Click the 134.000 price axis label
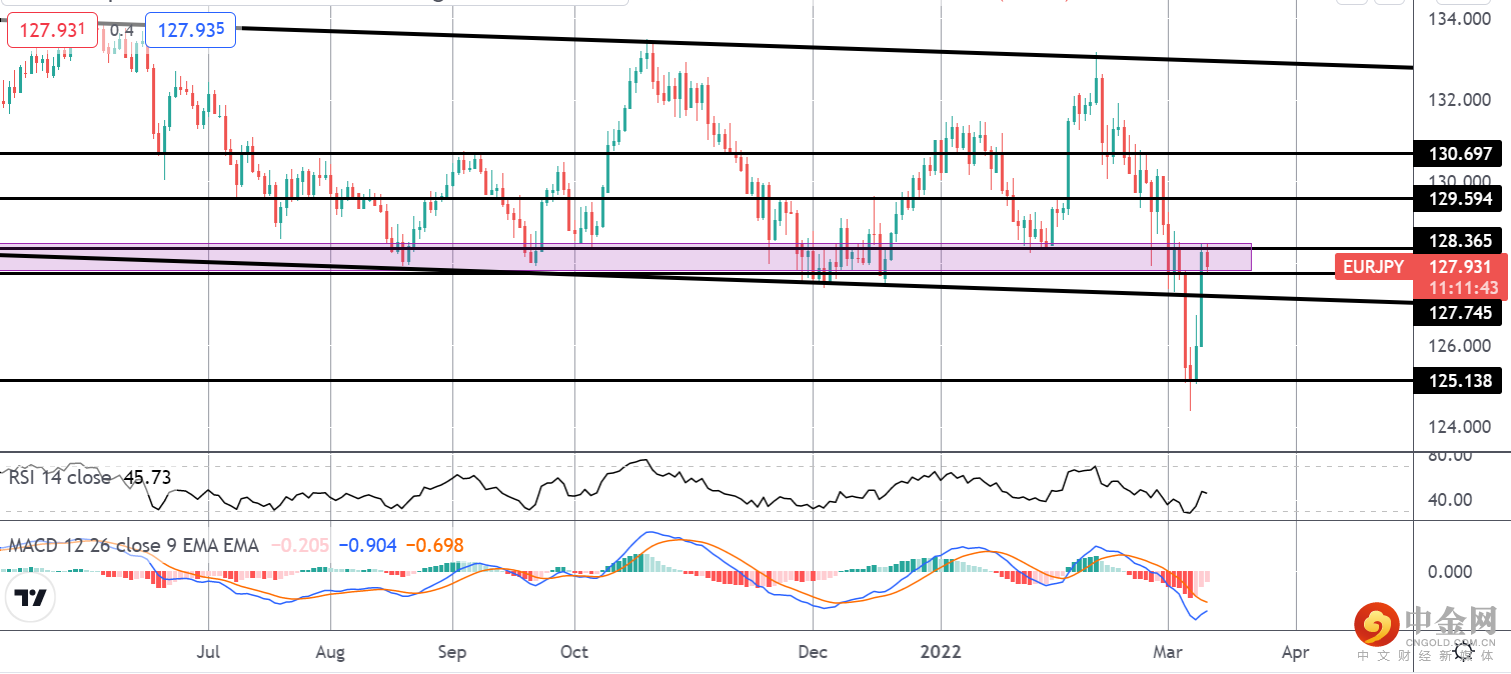Screen dimensions: 1511x674 coord(1460,19)
